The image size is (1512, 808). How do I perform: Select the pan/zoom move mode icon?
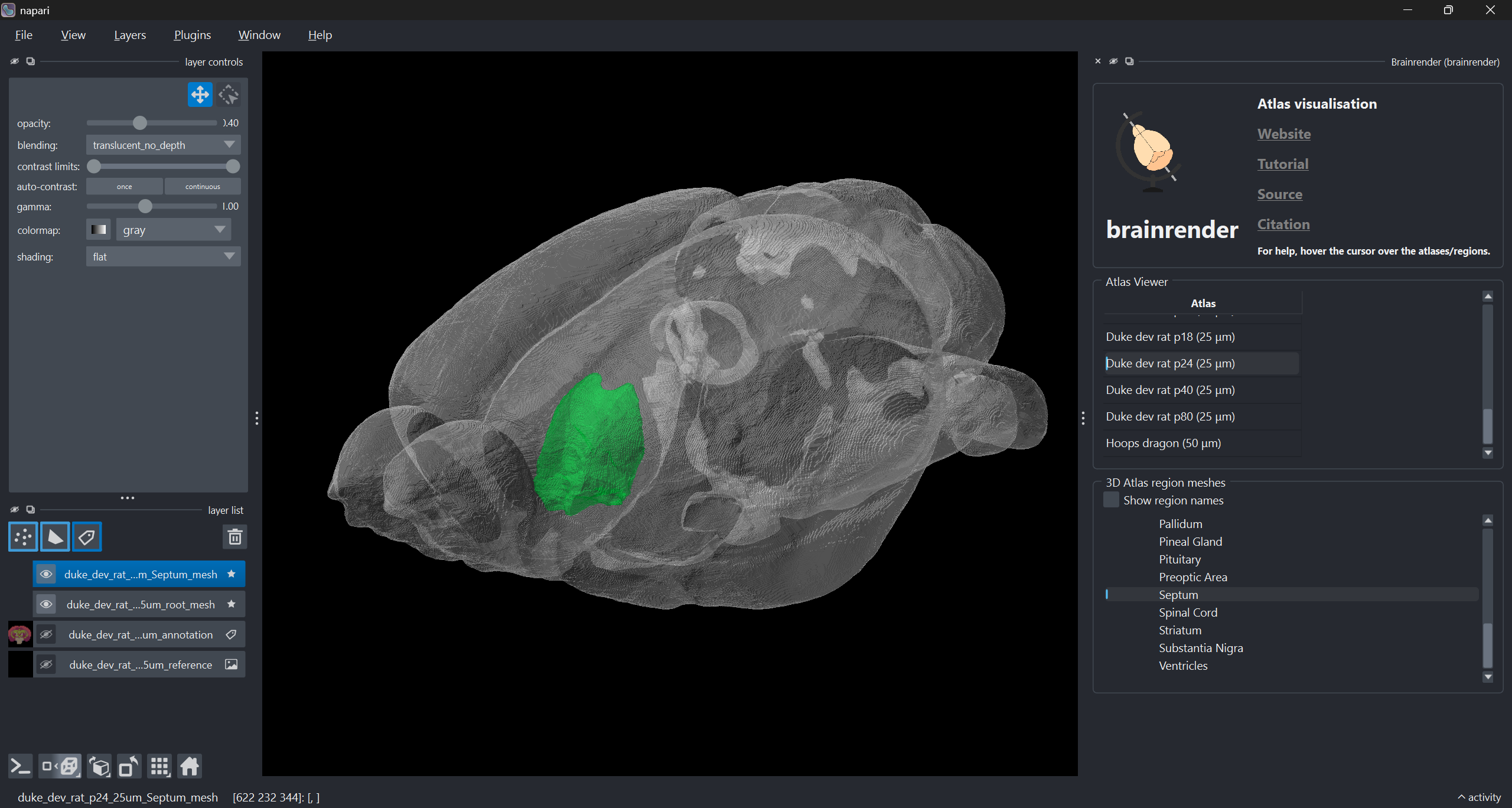click(x=200, y=95)
